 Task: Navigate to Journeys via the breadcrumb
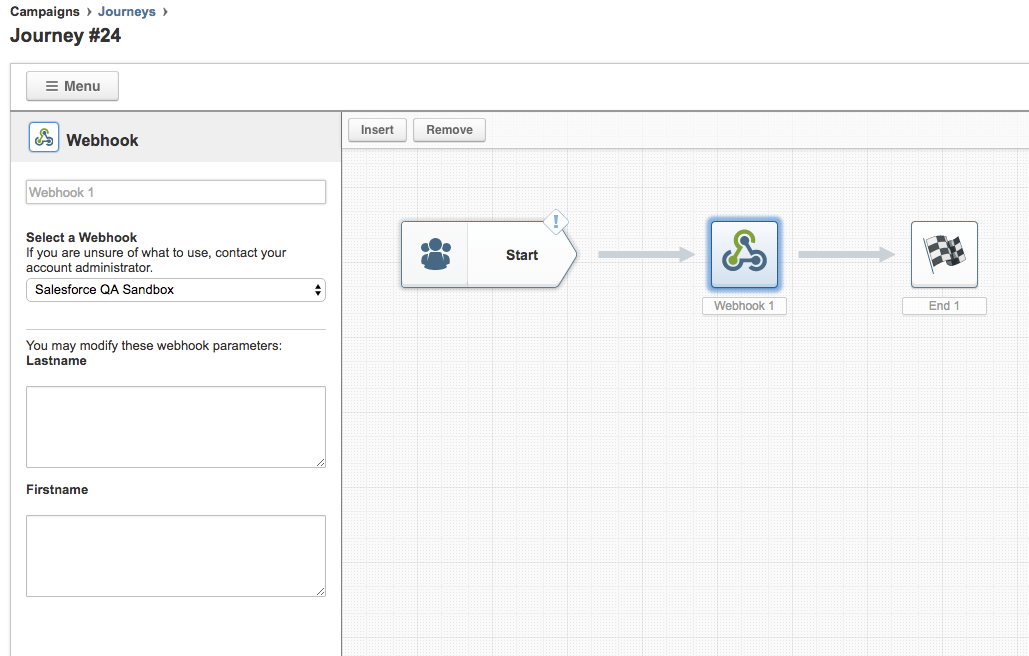pos(126,11)
